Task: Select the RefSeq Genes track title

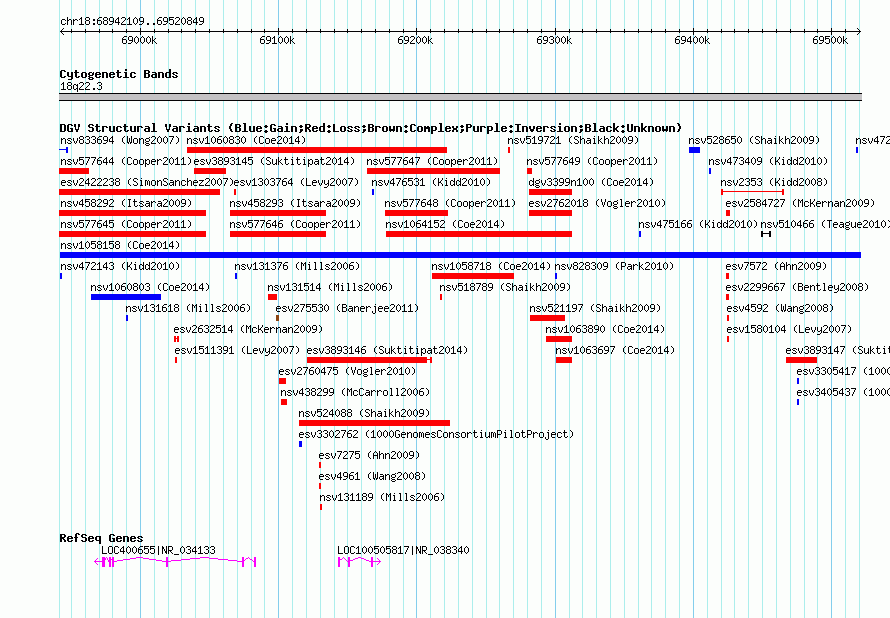Action: tap(101, 538)
